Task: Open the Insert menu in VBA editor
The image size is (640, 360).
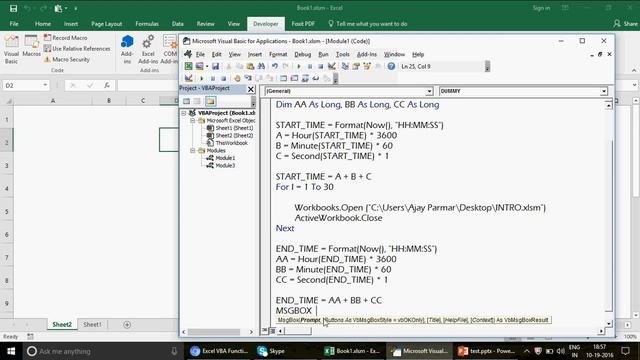Action: pos(255,54)
